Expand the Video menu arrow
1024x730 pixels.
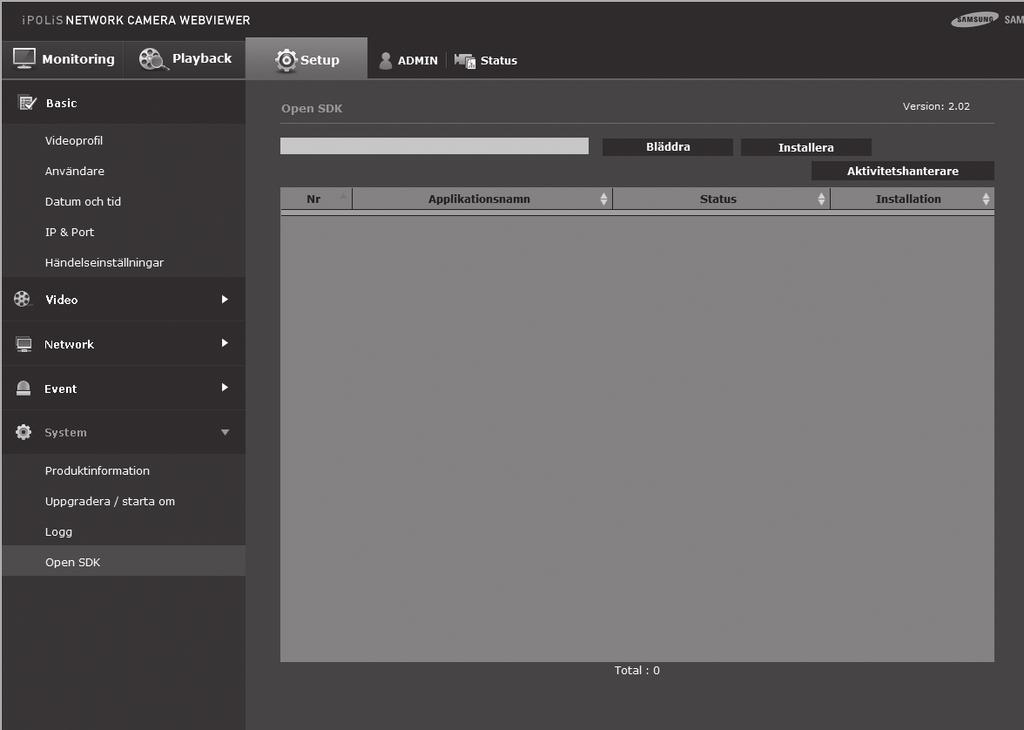[x=225, y=299]
